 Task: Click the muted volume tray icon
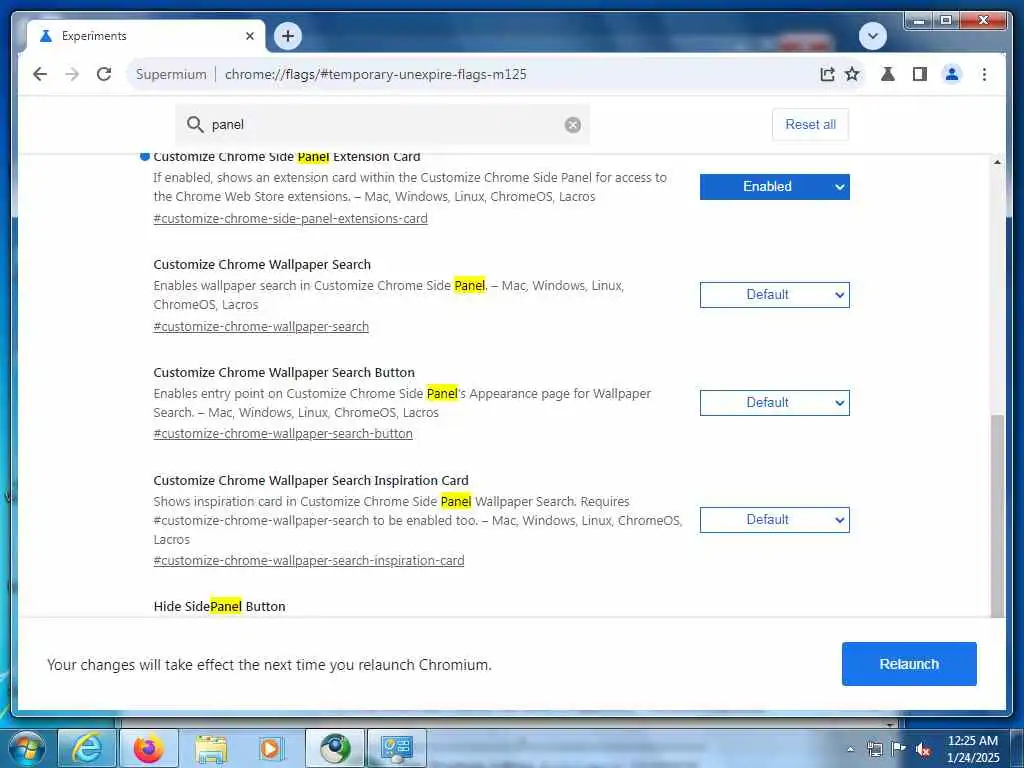[x=923, y=749]
